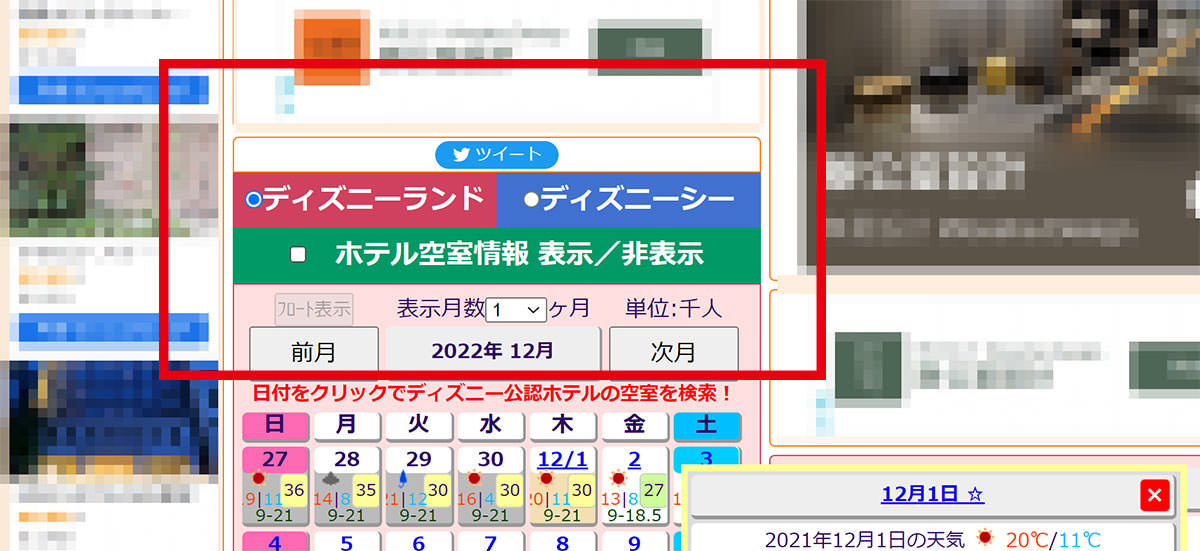
Task: Go to next month with 次月
Action: 673,351
